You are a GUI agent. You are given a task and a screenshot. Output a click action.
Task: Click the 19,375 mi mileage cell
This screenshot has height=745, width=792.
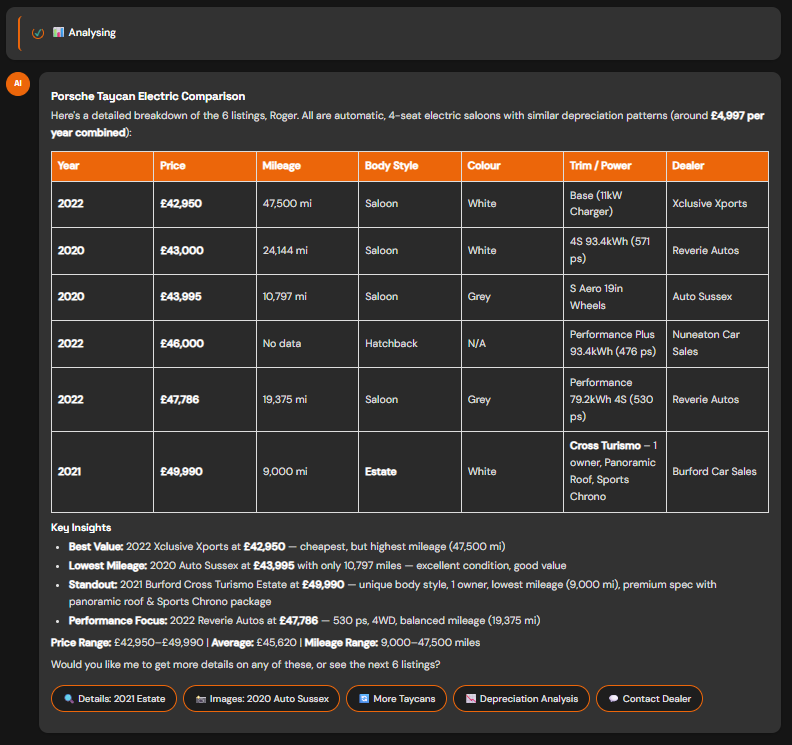coord(308,400)
